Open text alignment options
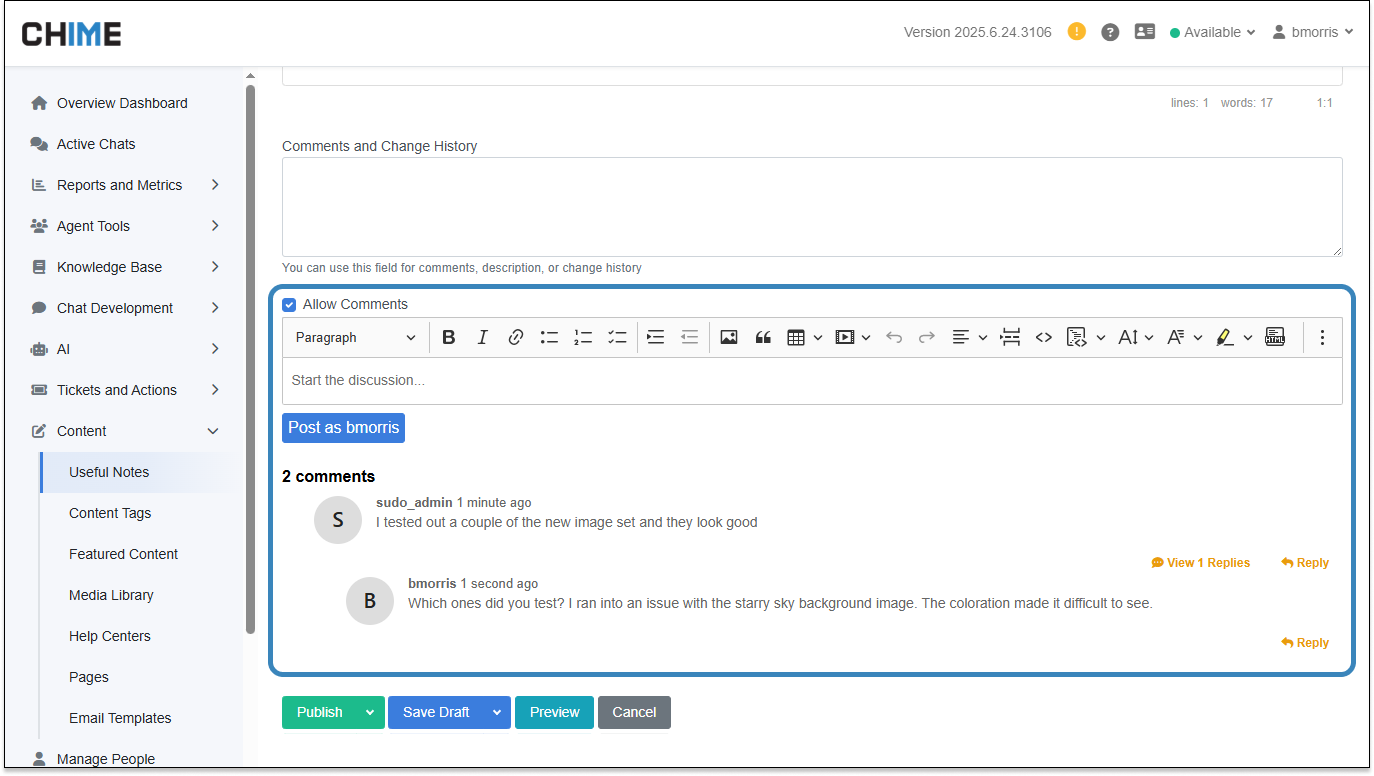 969,338
